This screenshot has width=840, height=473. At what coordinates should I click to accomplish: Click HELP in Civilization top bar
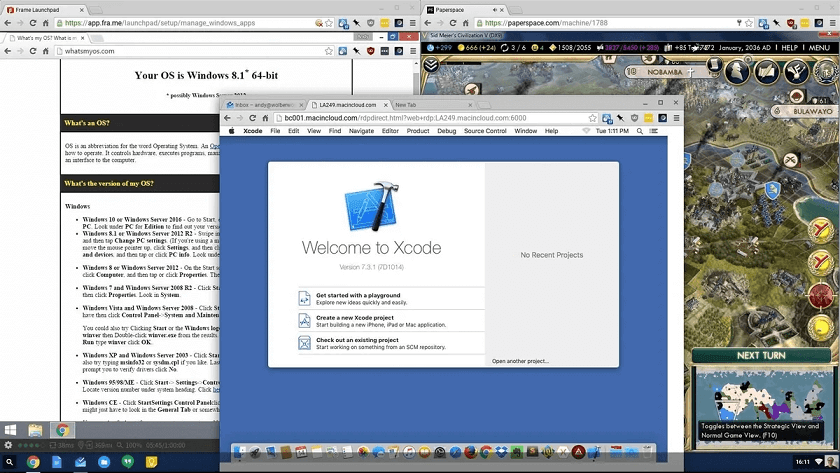tap(790, 48)
